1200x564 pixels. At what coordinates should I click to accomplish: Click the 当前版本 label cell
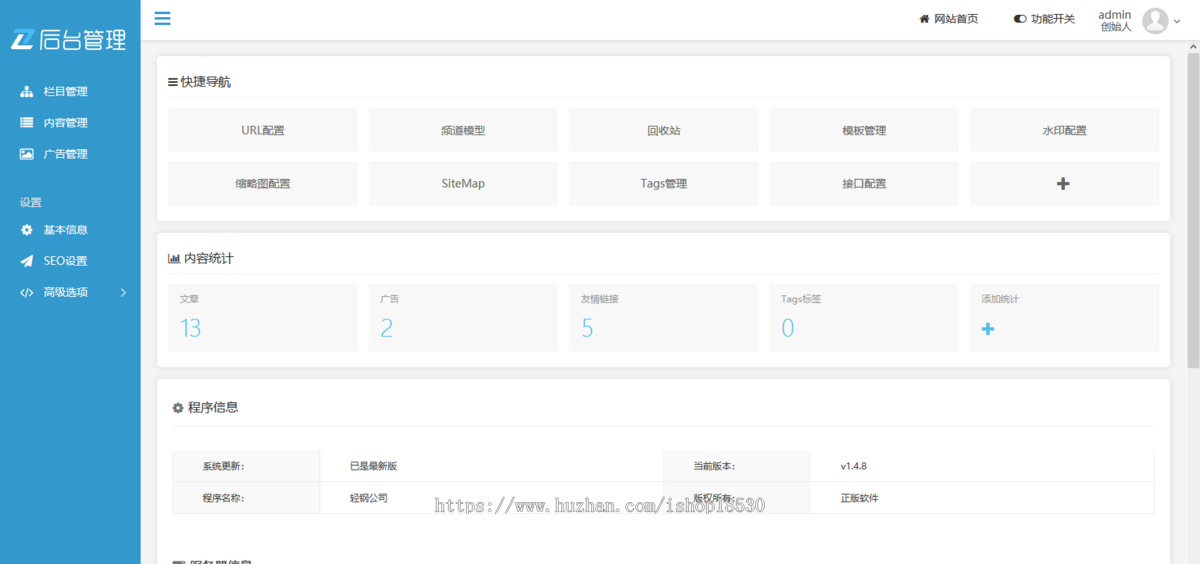pos(738,466)
